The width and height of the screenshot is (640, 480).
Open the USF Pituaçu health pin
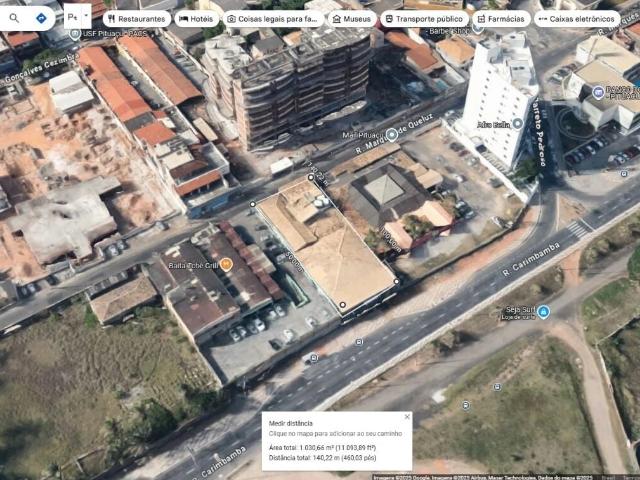click(x=75, y=34)
